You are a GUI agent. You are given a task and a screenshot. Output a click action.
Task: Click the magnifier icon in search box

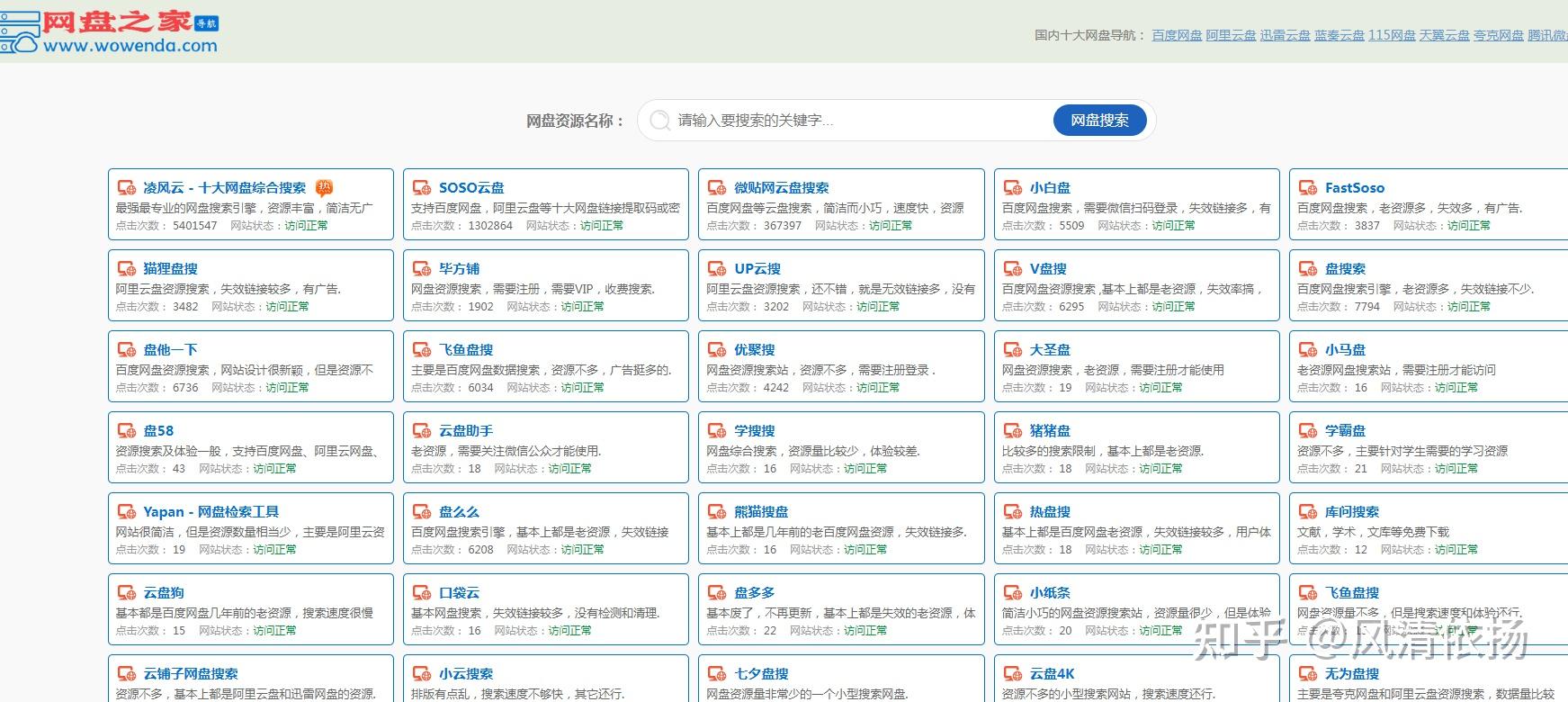[659, 121]
